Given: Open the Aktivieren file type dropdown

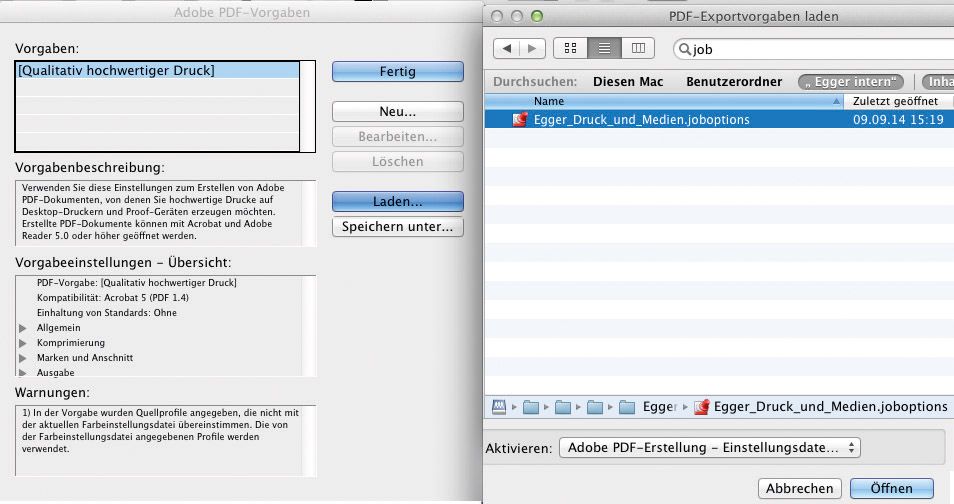Looking at the screenshot, I should click(x=709, y=447).
